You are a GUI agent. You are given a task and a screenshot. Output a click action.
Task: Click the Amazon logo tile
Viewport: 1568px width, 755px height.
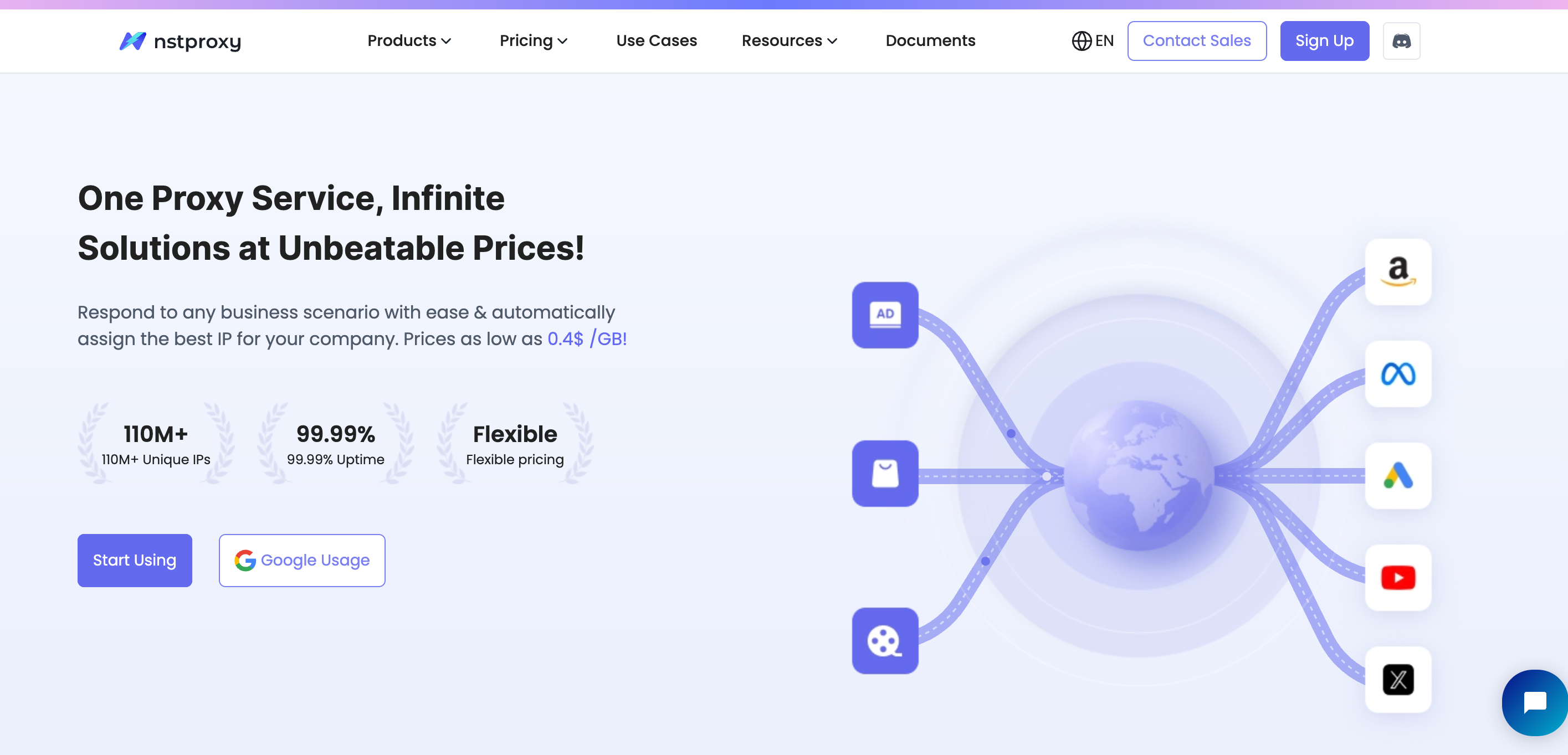1397,271
